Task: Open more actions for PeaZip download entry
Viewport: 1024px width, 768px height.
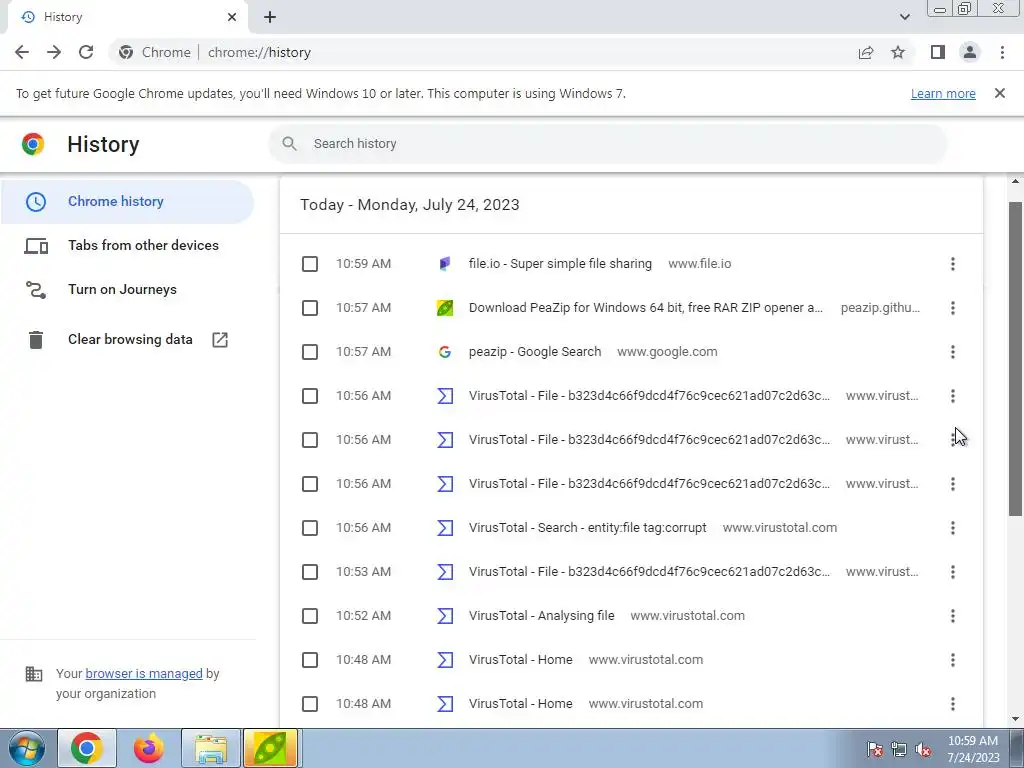Action: [952, 308]
